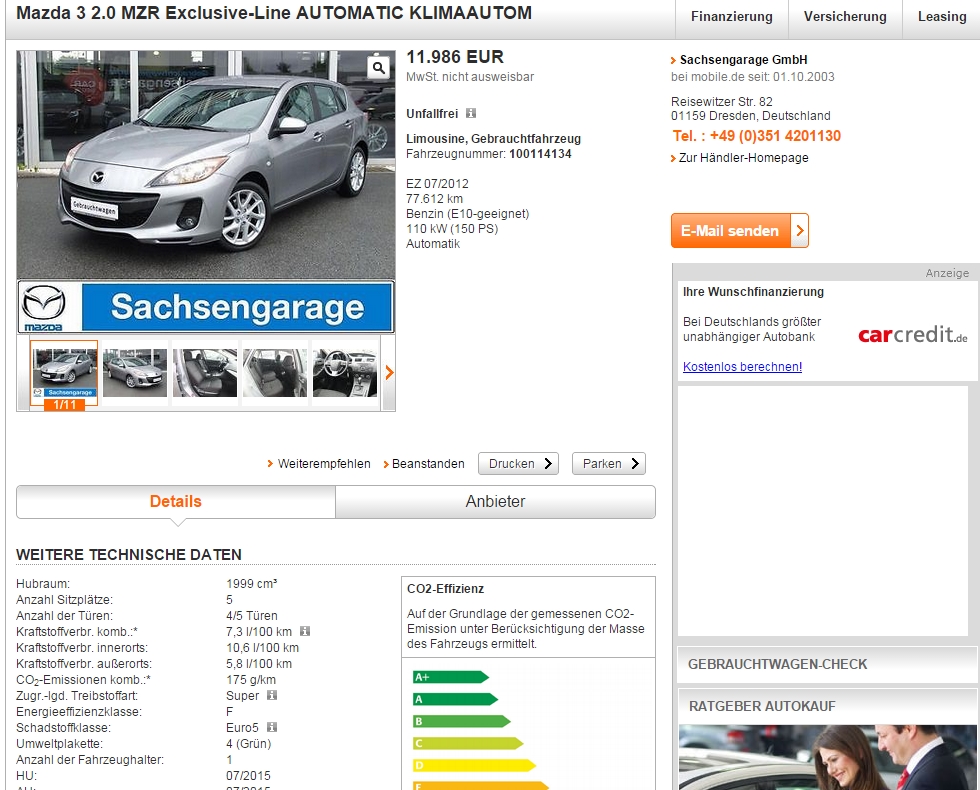Click the carcredit.de logo

tap(912, 335)
